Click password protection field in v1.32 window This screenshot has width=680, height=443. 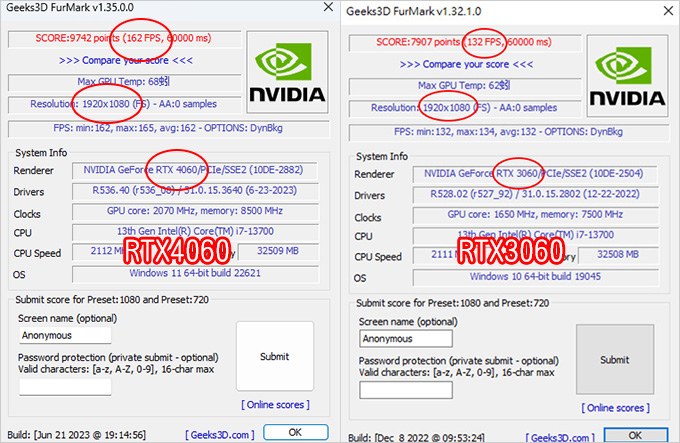point(405,390)
